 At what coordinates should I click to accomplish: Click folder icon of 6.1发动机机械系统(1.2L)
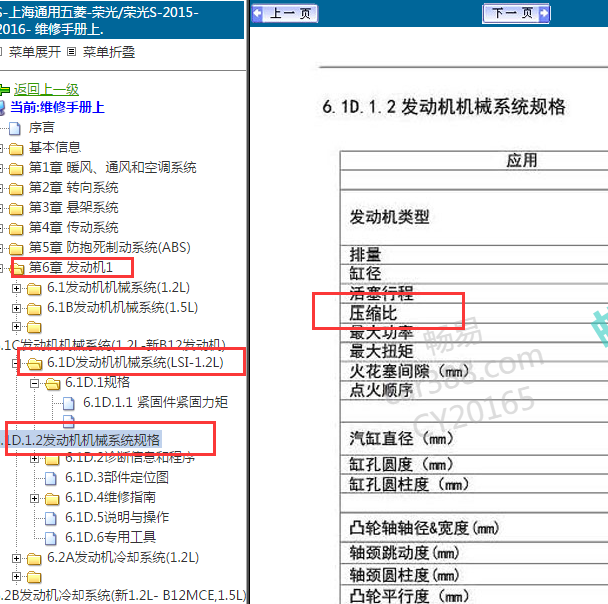tap(34, 289)
